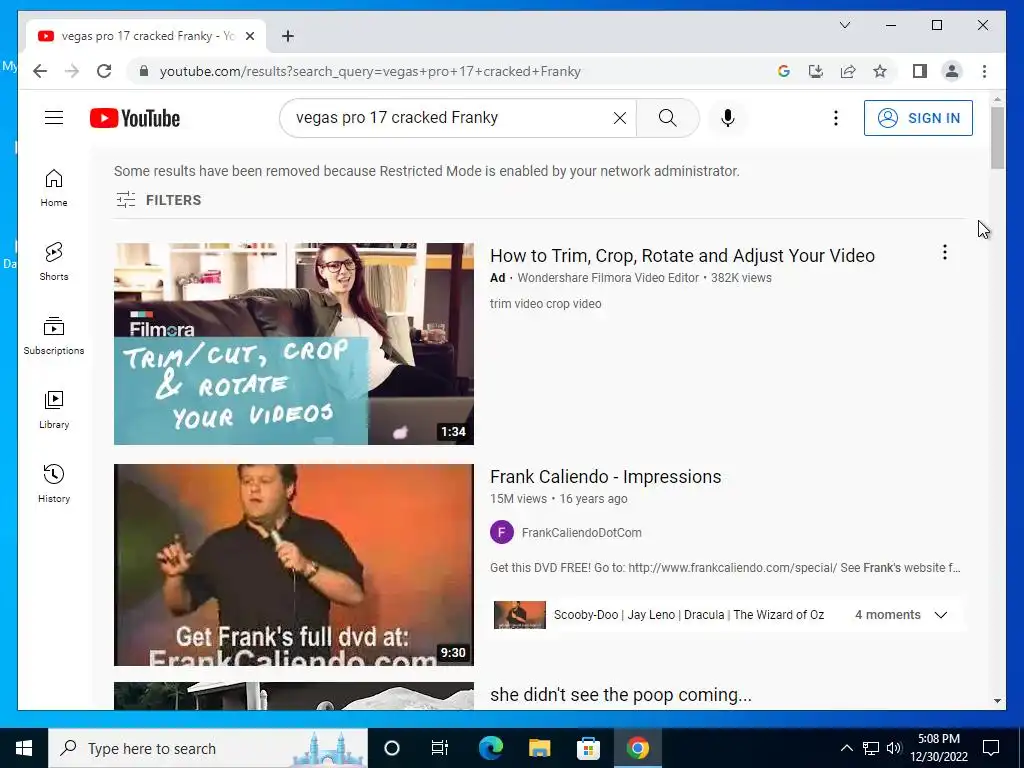Image resolution: width=1024 pixels, height=768 pixels.
Task: Open Chrome profile avatar
Action: pyautogui.click(x=952, y=71)
